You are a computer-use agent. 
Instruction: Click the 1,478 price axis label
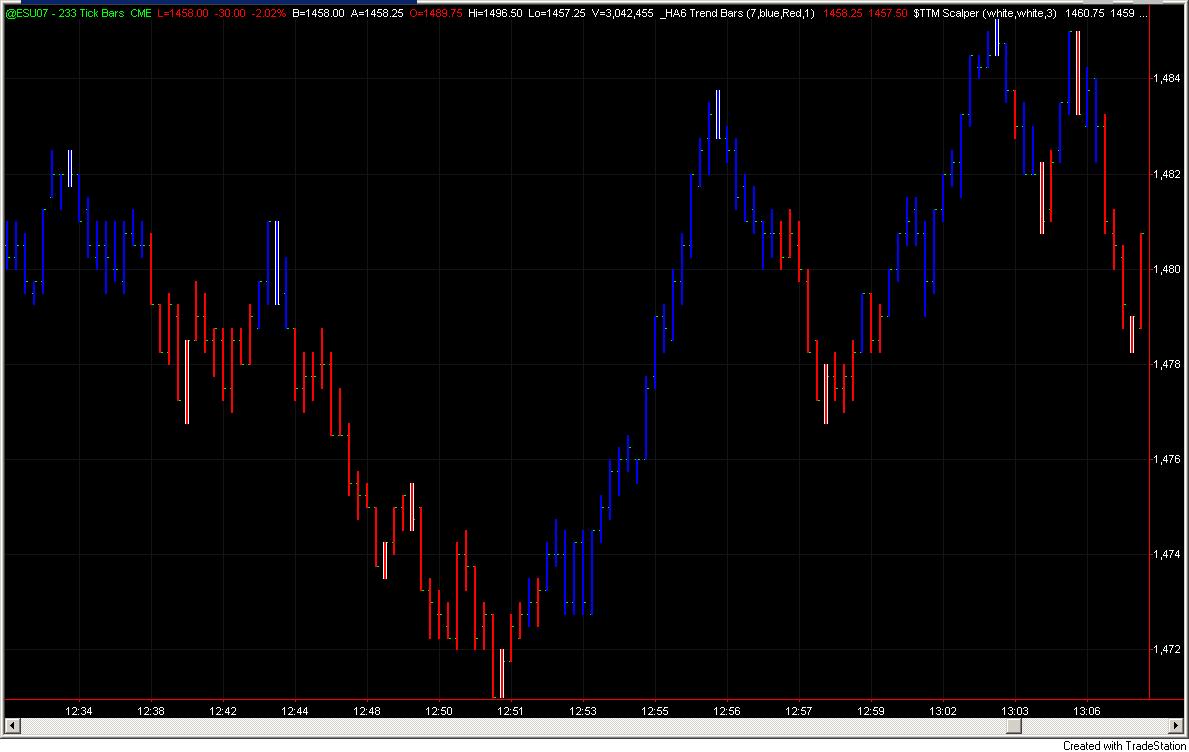(1166, 365)
